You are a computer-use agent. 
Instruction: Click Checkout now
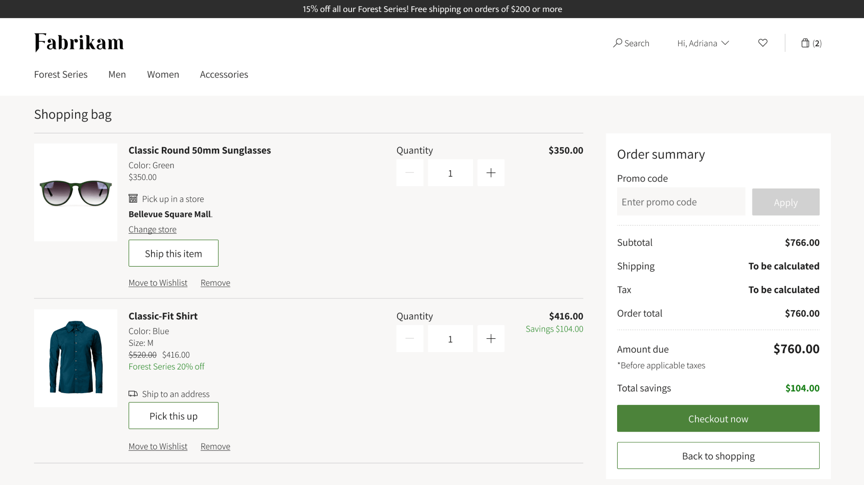point(718,419)
